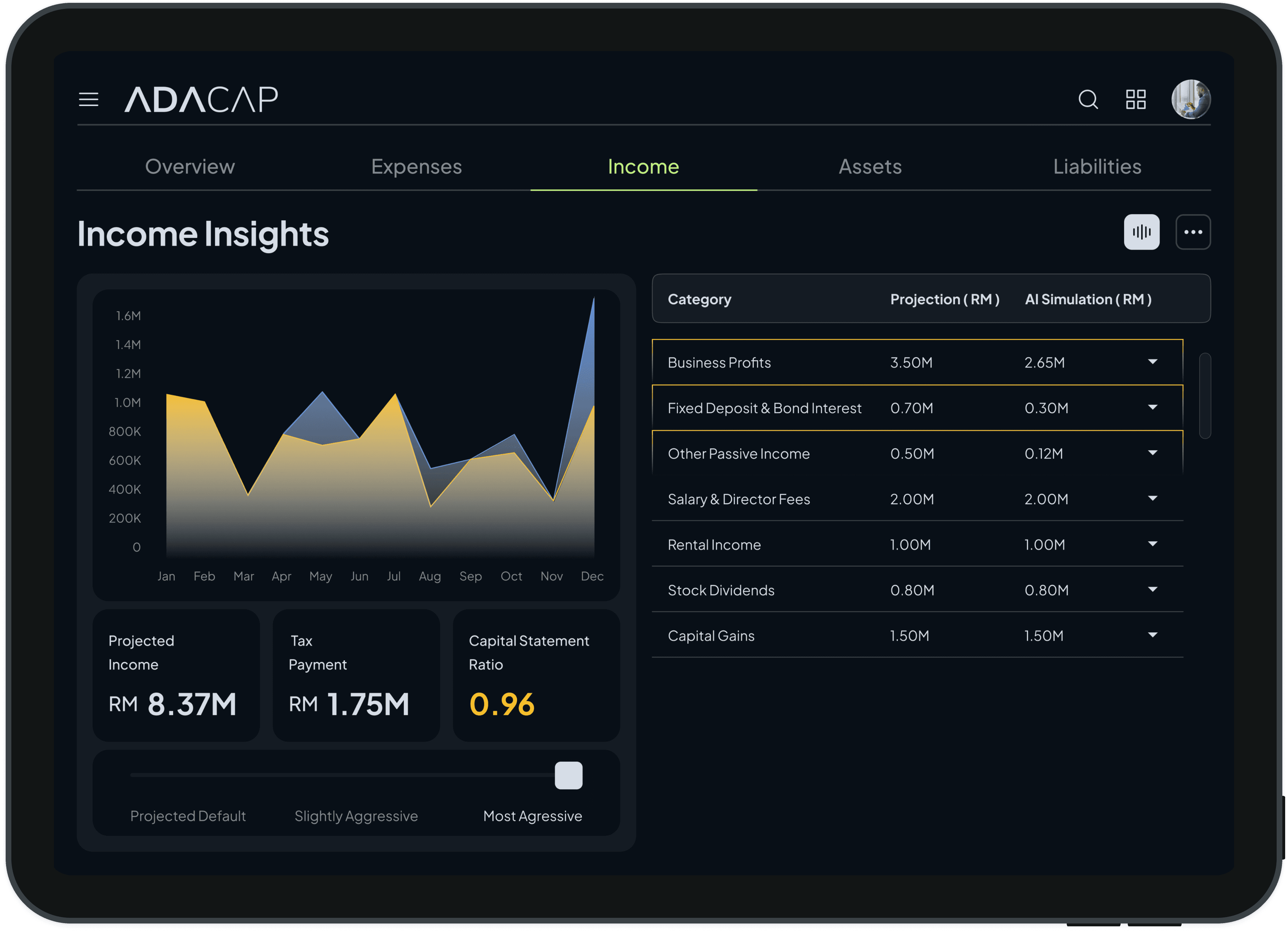Click the ADACAP logo

pos(201,99)
